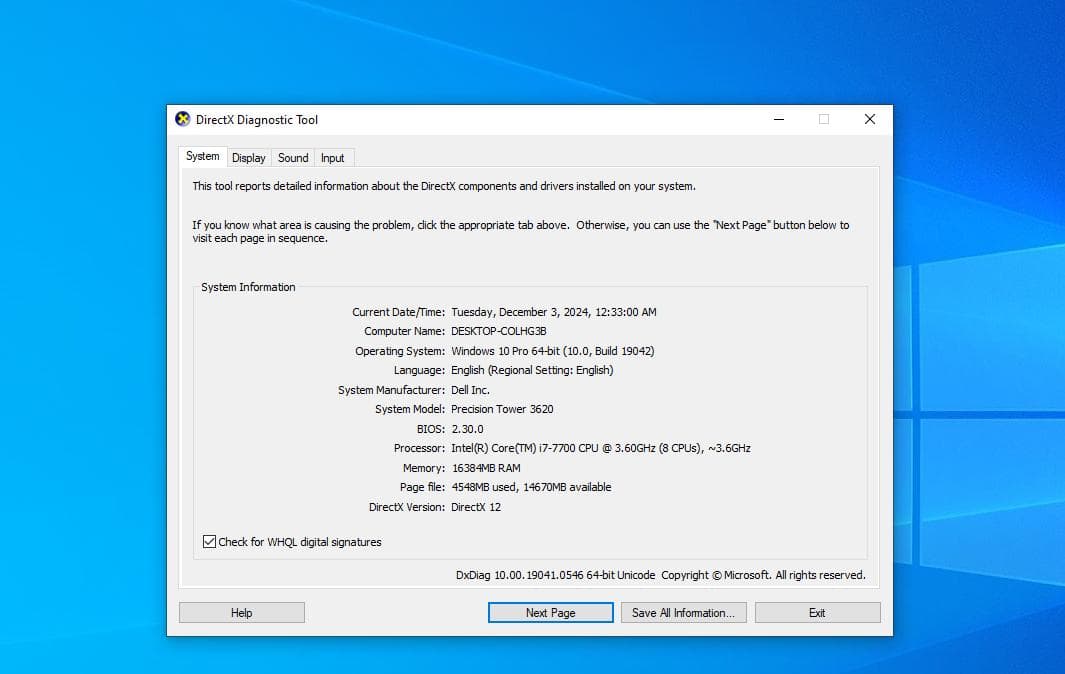Click the Next Page button
This screenshot has height=674, width=1065.
550,612
